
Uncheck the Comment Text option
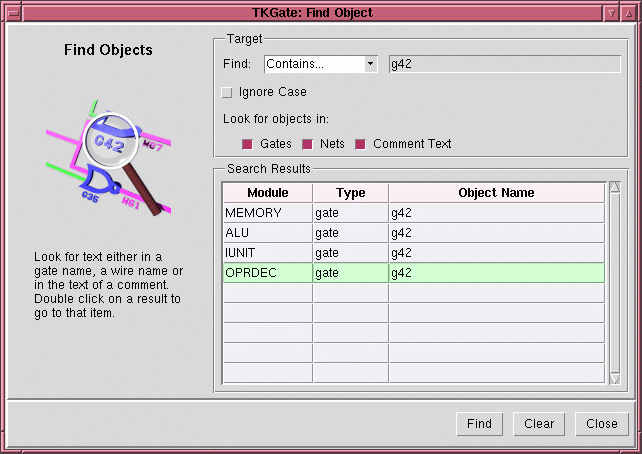[360, 144]
